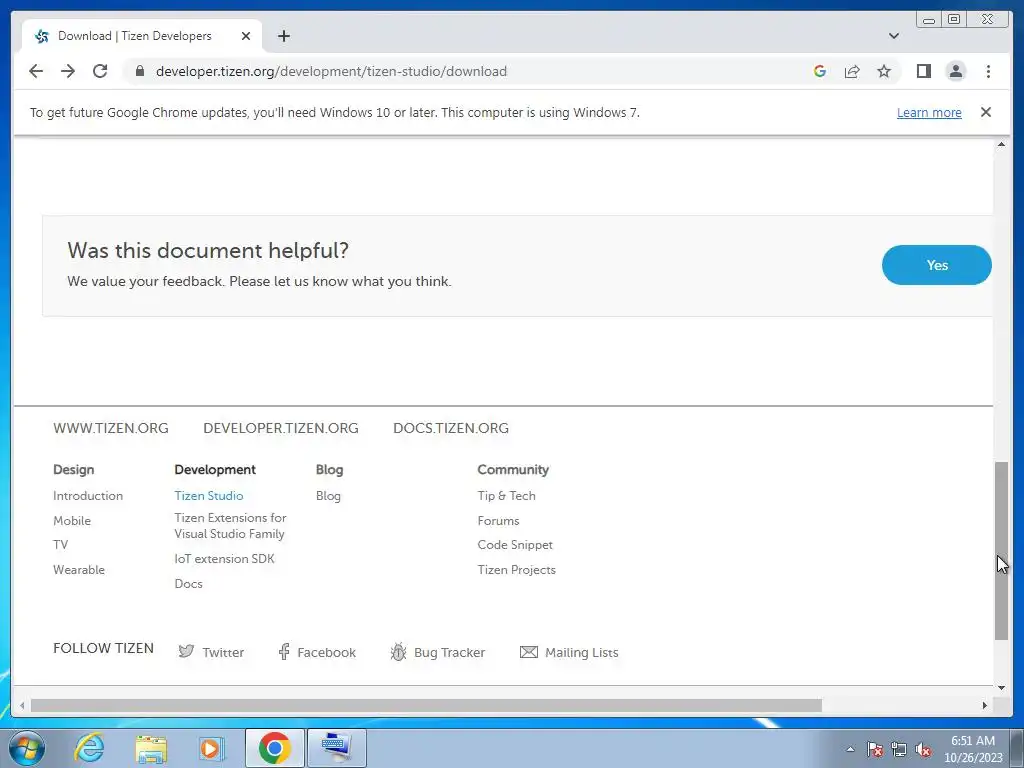Screen dimensions: 1024x768
Task: Click the horizontal scrollbar thumb
Action: coord(426,705)
